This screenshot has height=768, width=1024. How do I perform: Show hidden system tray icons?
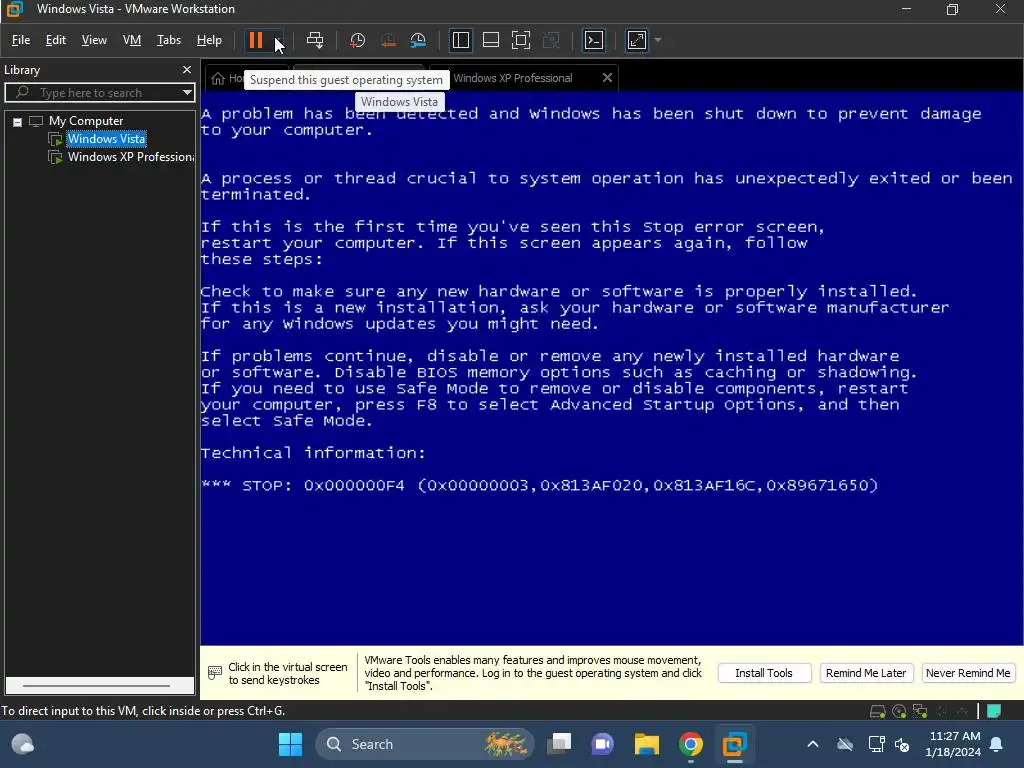[x=813, y=744]
